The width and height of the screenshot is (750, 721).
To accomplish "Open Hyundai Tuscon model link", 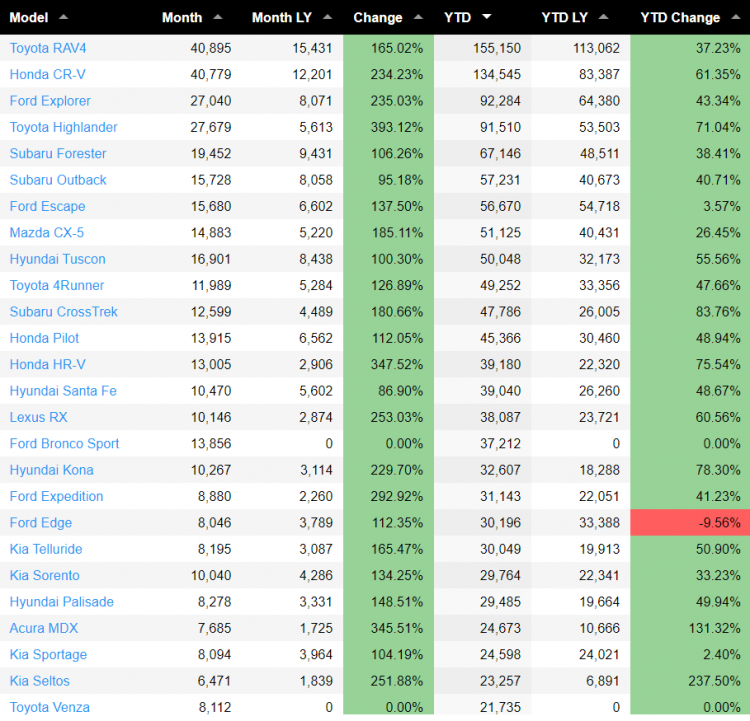I will tap(57, 259).
